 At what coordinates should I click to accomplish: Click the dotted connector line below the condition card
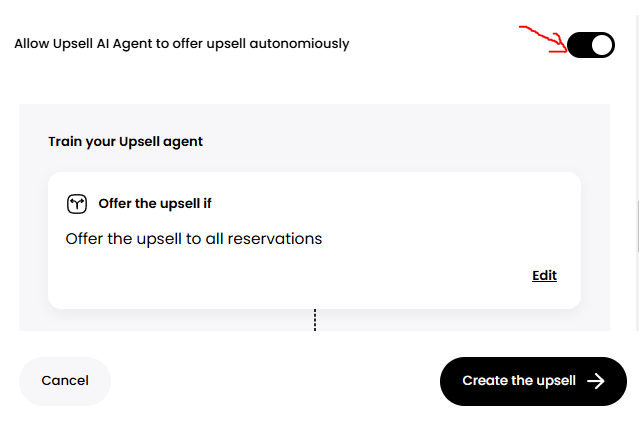tap(315, 320)
